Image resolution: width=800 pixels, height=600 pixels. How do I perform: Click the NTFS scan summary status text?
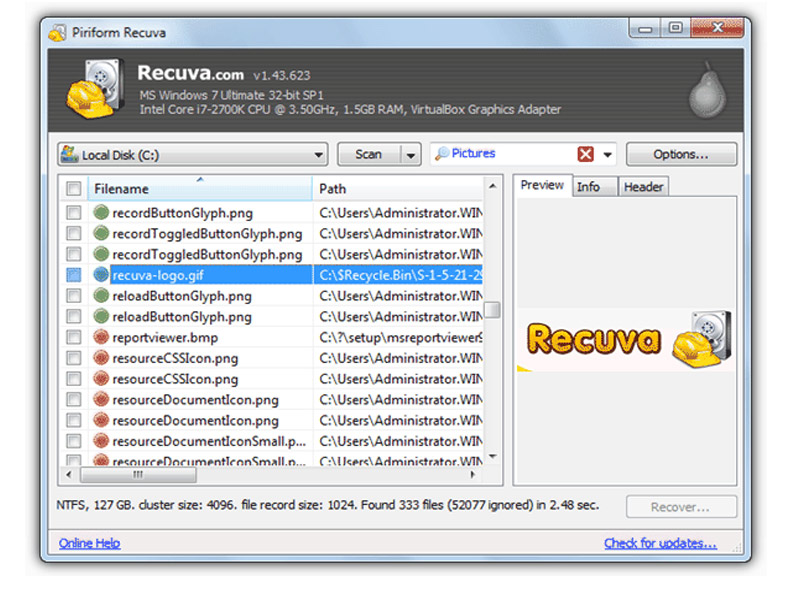(328, 505)
